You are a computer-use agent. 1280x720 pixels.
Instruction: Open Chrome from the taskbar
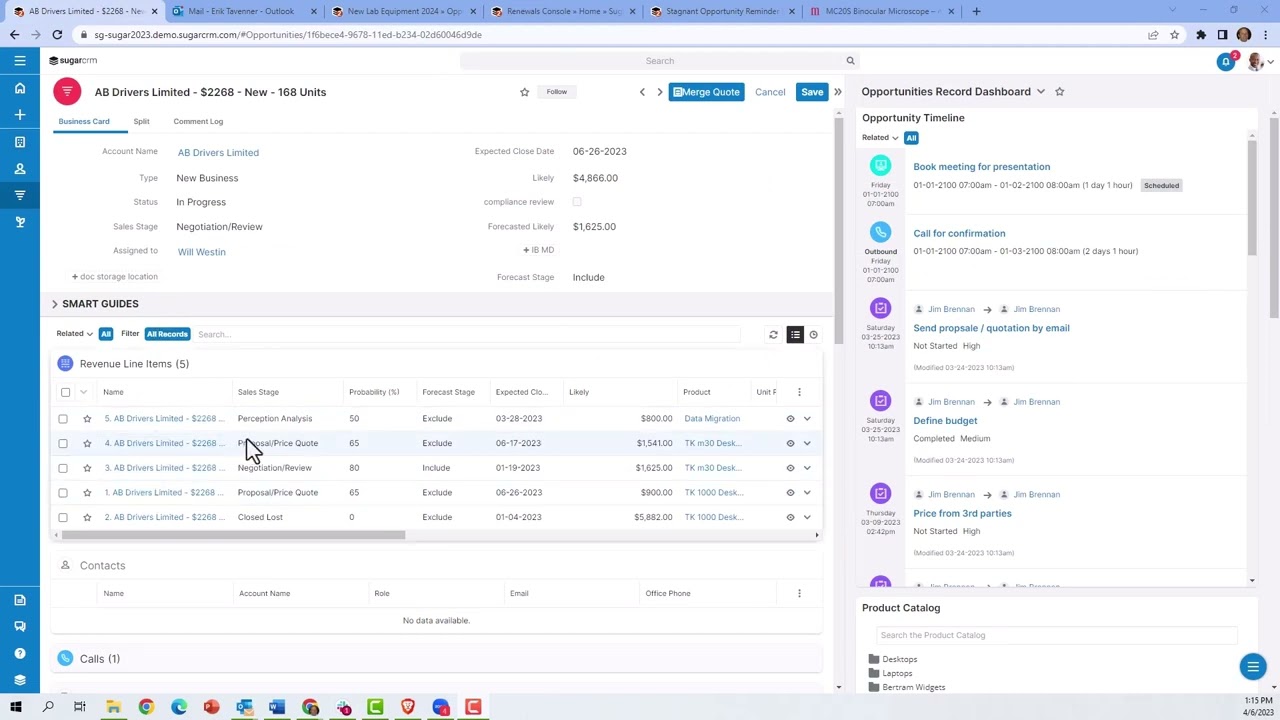[x=146, y=708]
